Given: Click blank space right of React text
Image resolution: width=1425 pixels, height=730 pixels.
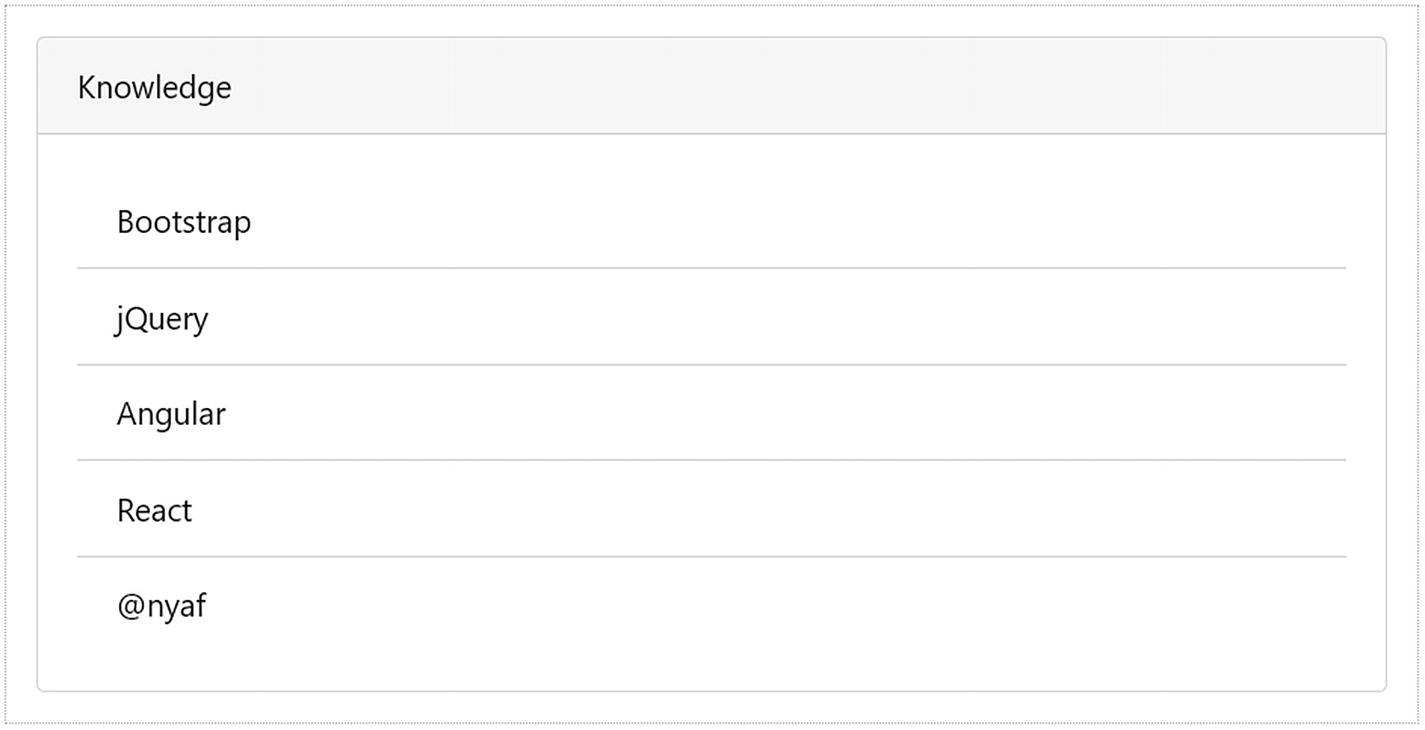Looking at the screenshot, I should (800, 511).
